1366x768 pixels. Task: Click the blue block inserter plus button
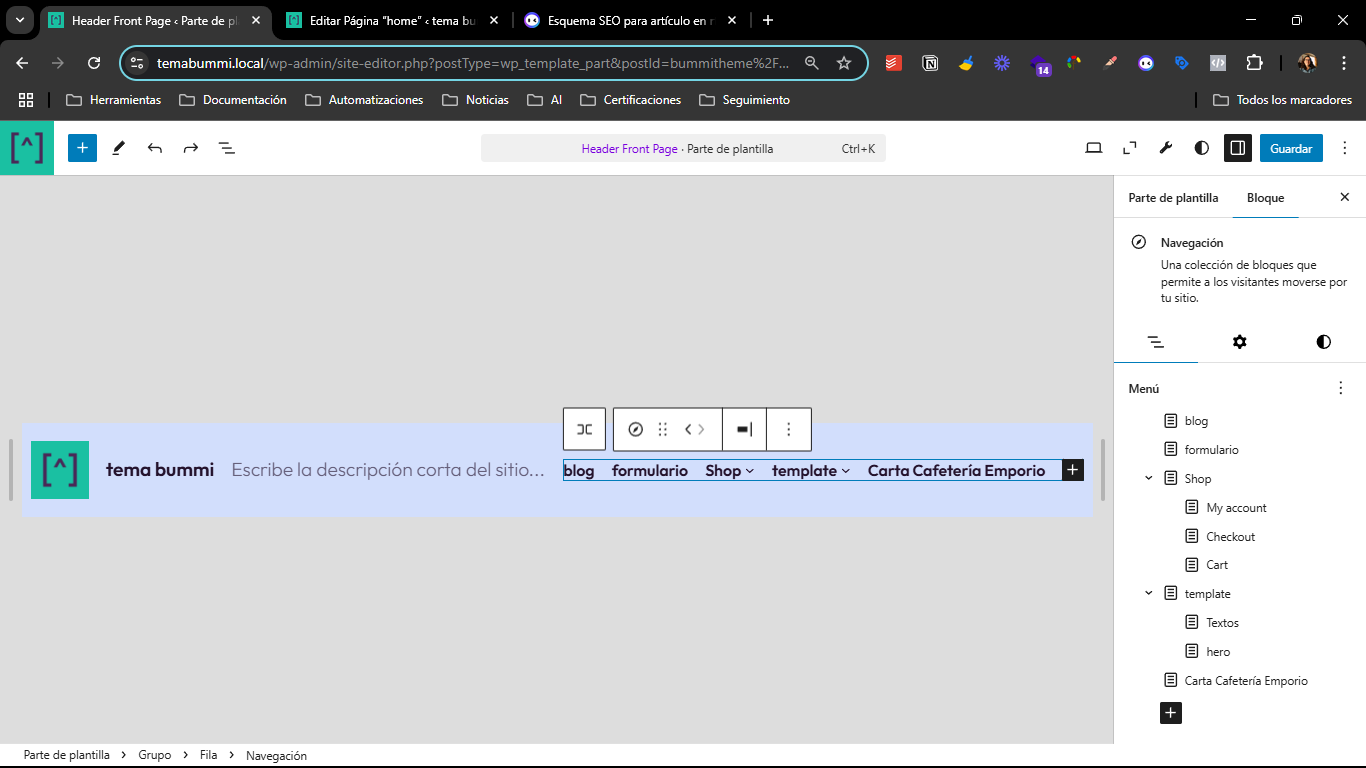point(82,148)
